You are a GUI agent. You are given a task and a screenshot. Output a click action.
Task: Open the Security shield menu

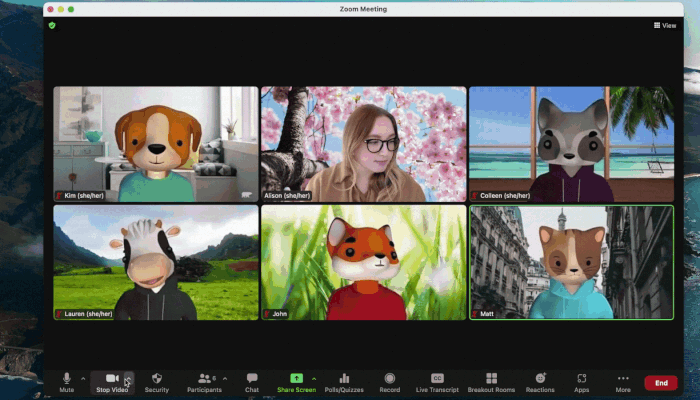pos(156,381)
